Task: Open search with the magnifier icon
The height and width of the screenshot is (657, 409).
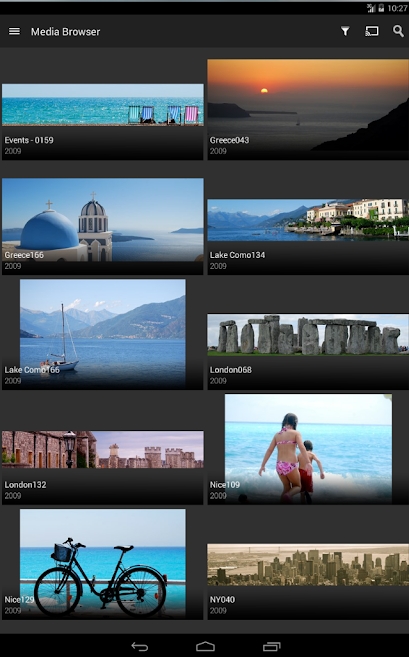Action: 398,31
